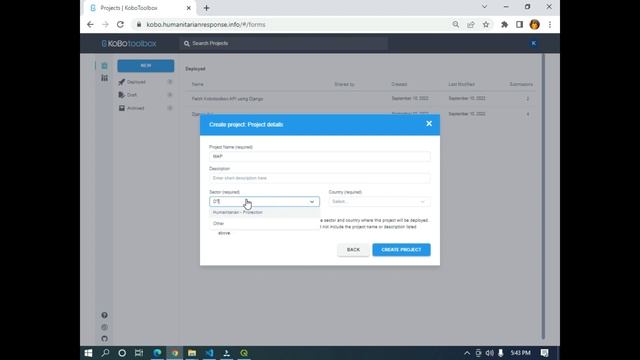
Task: Open Microsoft Edge from the taskbar
Action: 157,353
